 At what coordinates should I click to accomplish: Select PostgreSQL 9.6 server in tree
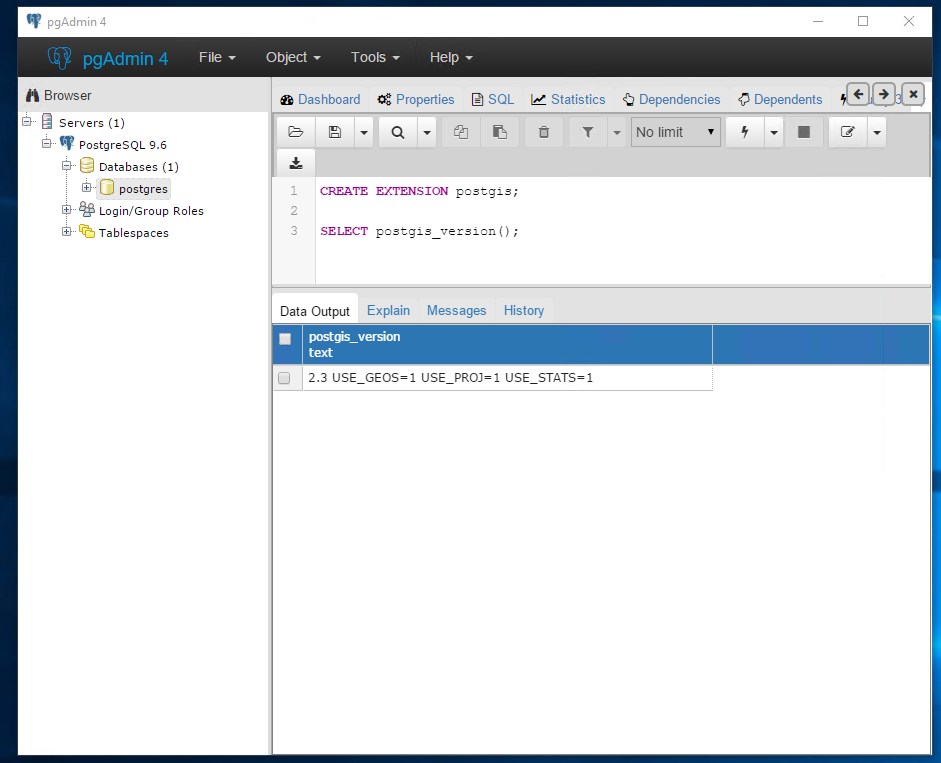click(122, 145)
